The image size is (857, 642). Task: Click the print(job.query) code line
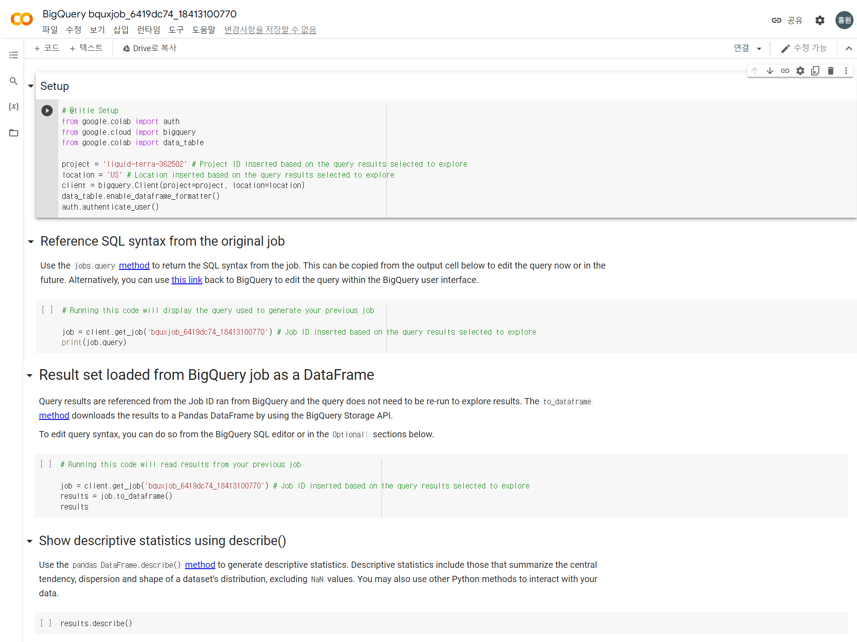94,343
